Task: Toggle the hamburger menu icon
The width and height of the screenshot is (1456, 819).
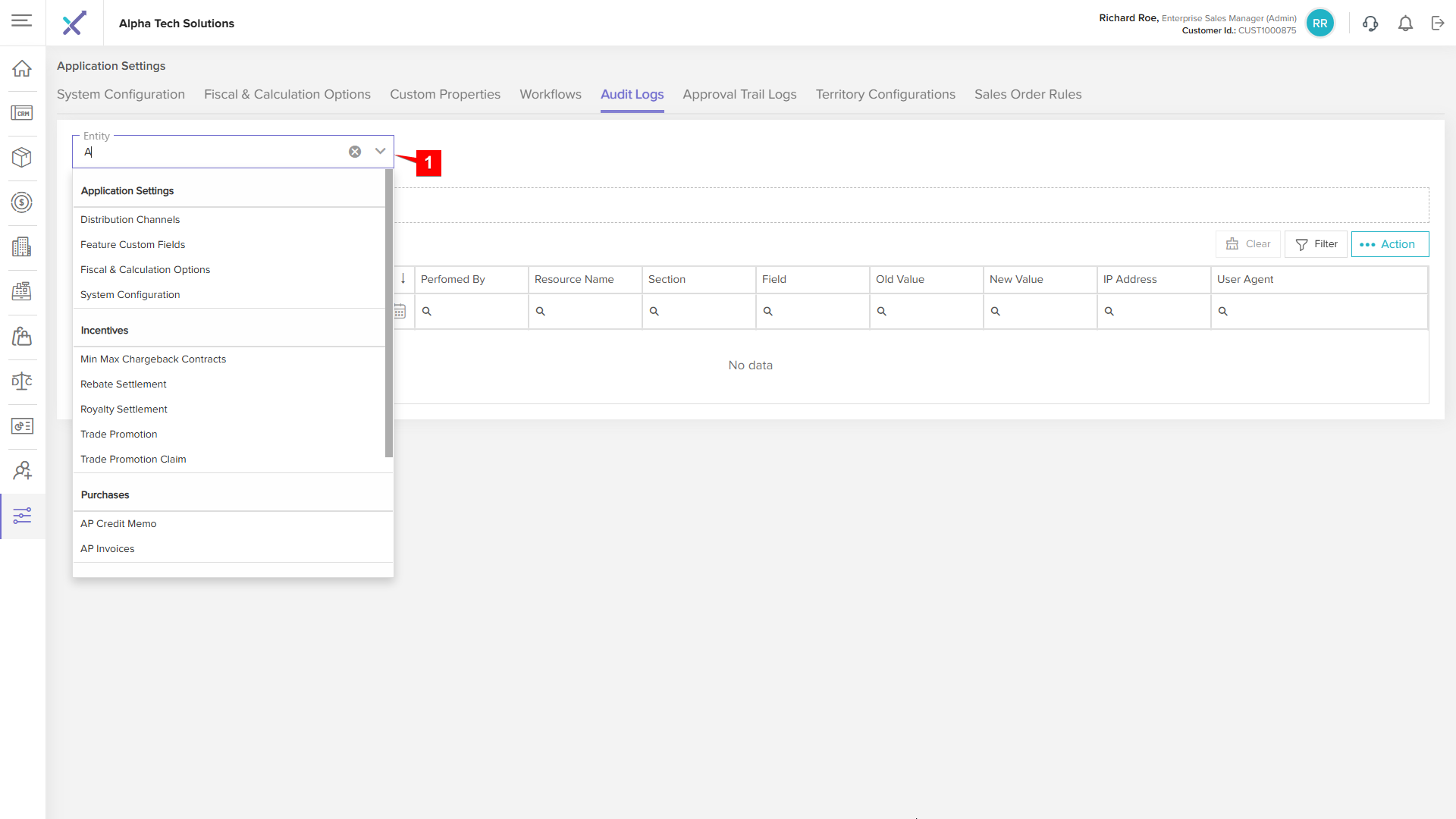Action: click(x=22, y=20)
